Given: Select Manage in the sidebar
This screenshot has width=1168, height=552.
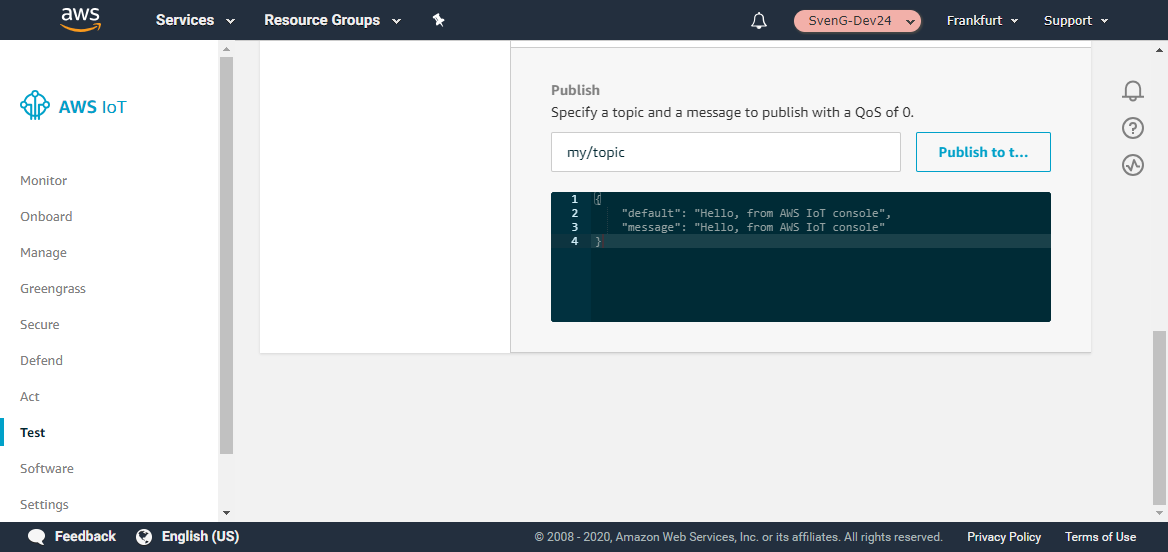Looking at the screenshot, I should coord(43,253).
